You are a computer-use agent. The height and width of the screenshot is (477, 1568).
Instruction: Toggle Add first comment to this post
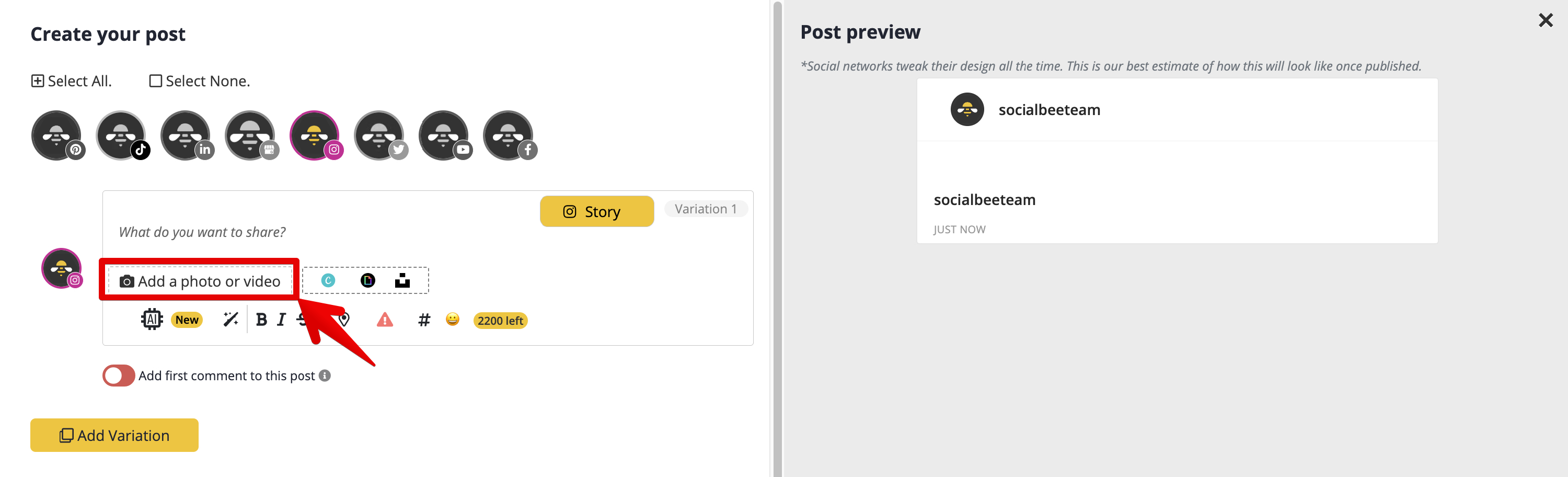coord(119,375)
